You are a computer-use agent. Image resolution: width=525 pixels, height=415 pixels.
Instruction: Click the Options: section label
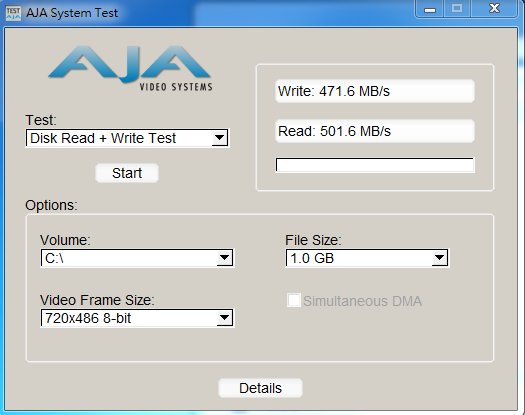[x=51, y=205]
